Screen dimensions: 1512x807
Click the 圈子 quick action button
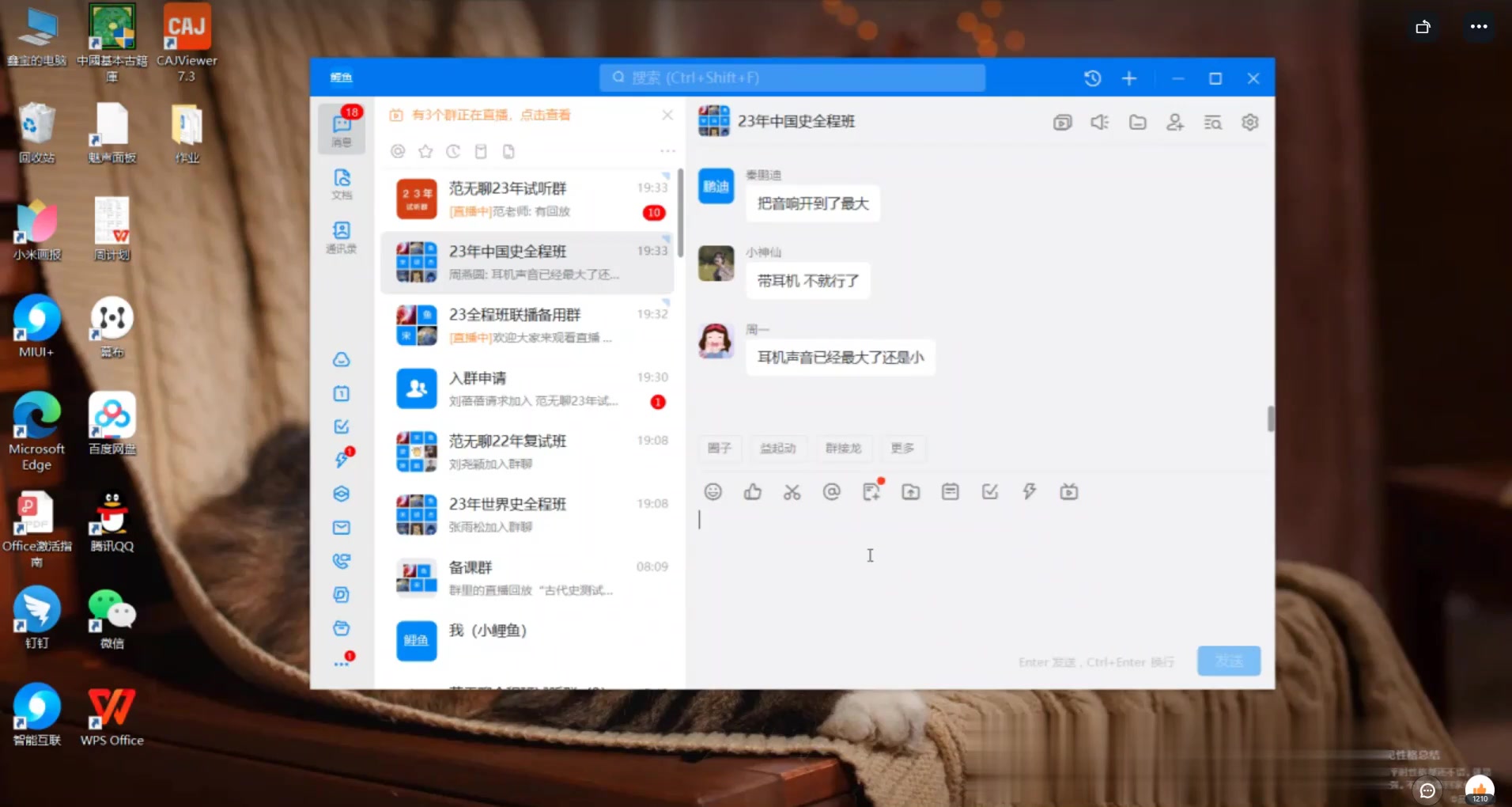[720, 449]
